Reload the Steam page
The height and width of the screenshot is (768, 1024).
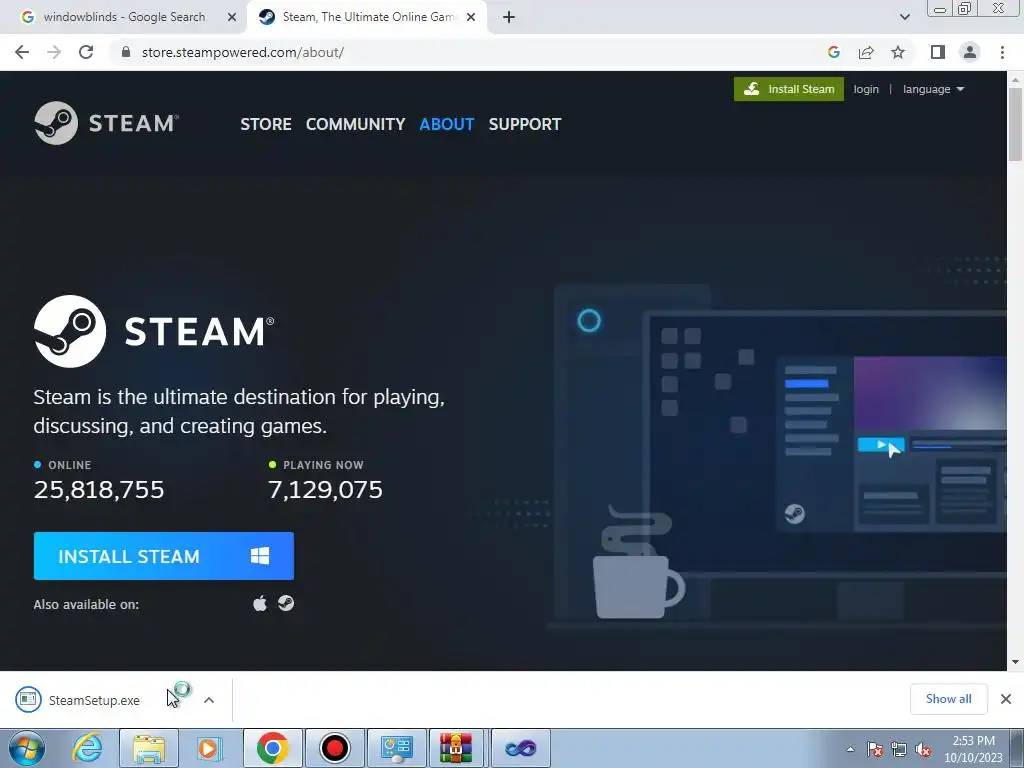click(x=86, y=52)
